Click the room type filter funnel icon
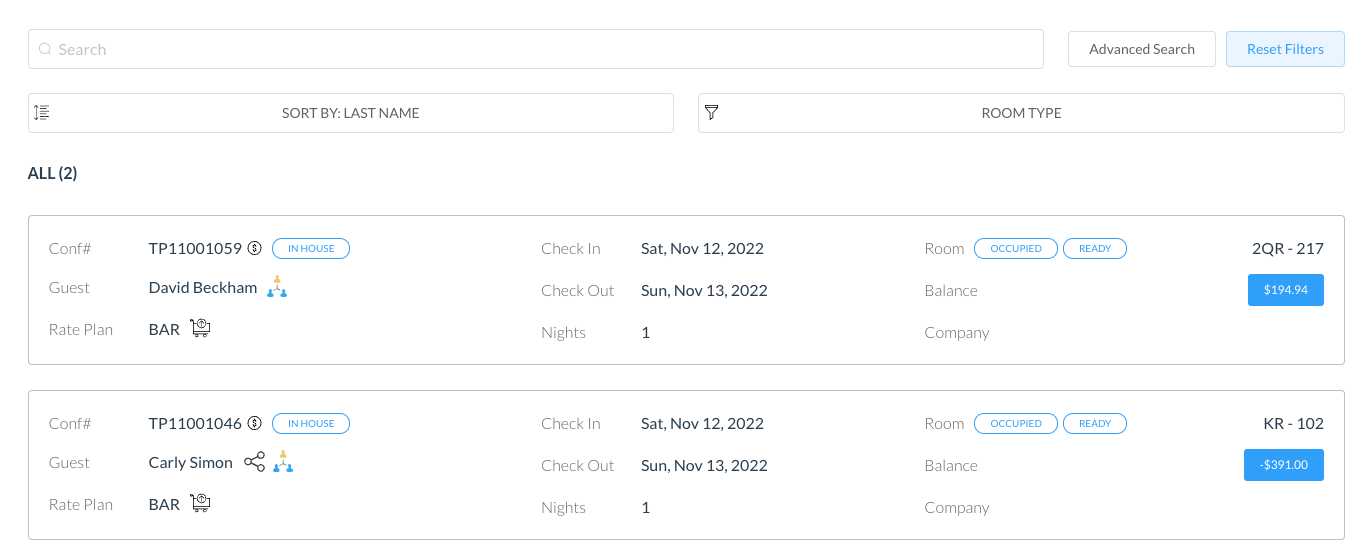The height and width of the screenshot is (552, 1365). pyautogui.click(x=711, y=113)
